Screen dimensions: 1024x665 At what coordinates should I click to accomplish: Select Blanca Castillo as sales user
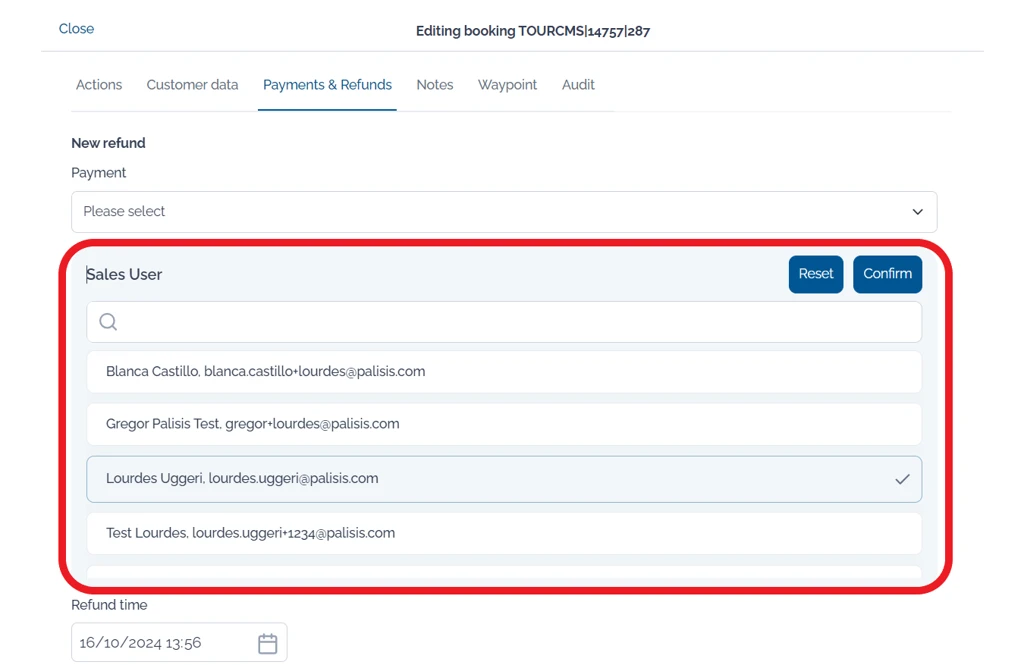(x=504, y=372)
